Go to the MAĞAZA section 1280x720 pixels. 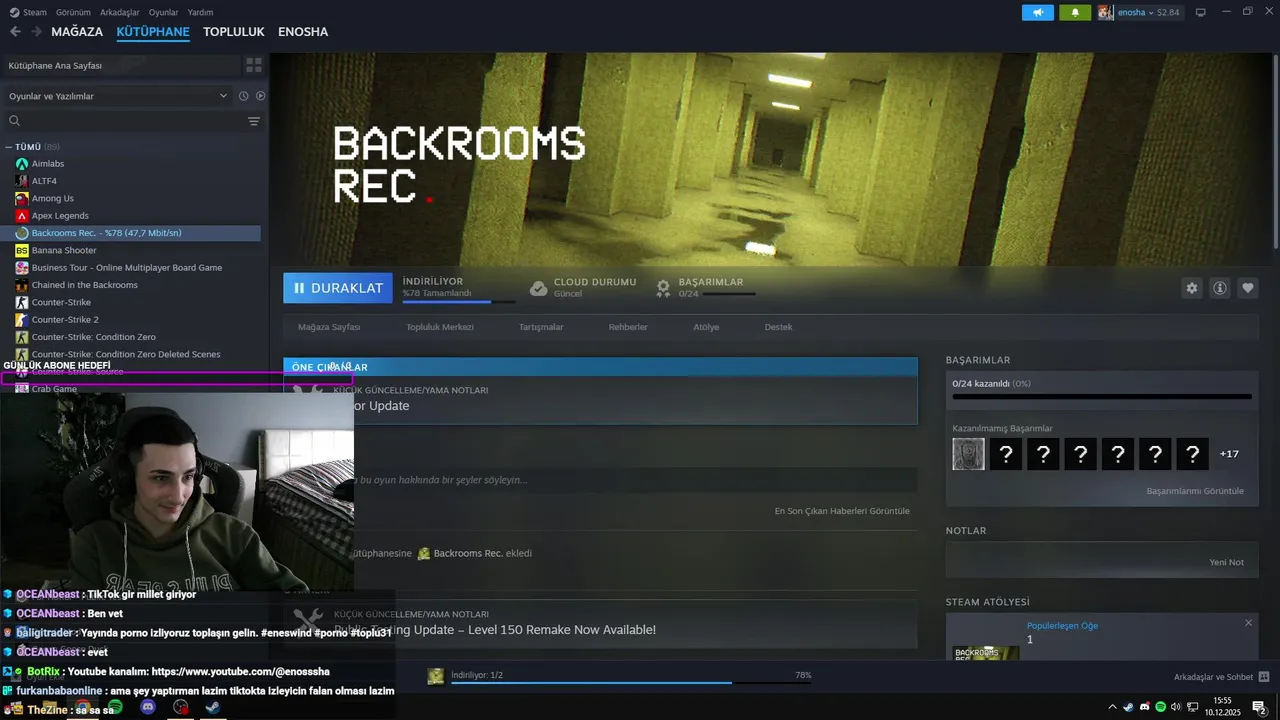pos(77,32)
